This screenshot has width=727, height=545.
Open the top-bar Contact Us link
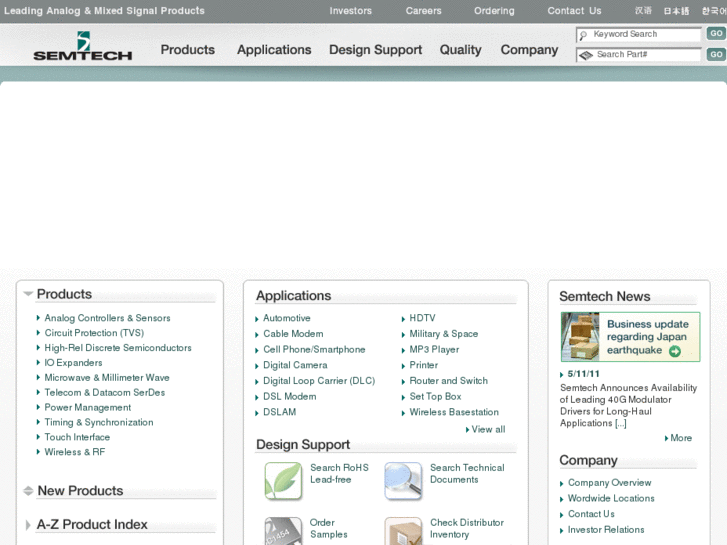574,11
